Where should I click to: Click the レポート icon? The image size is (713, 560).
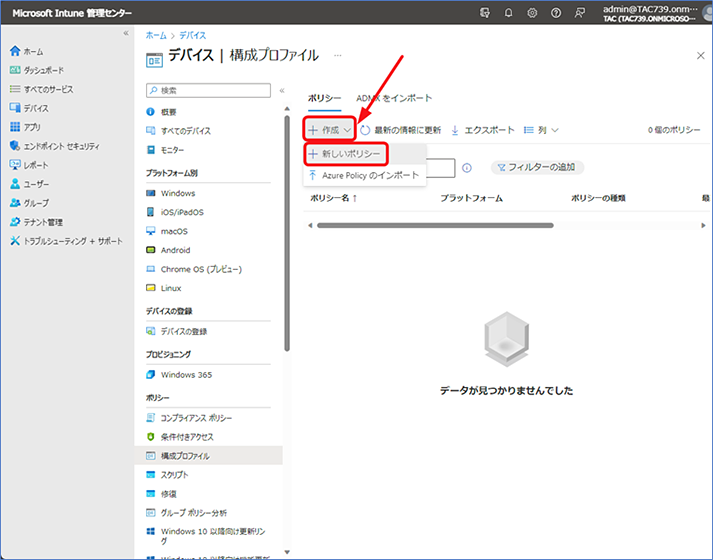[15, 165]
